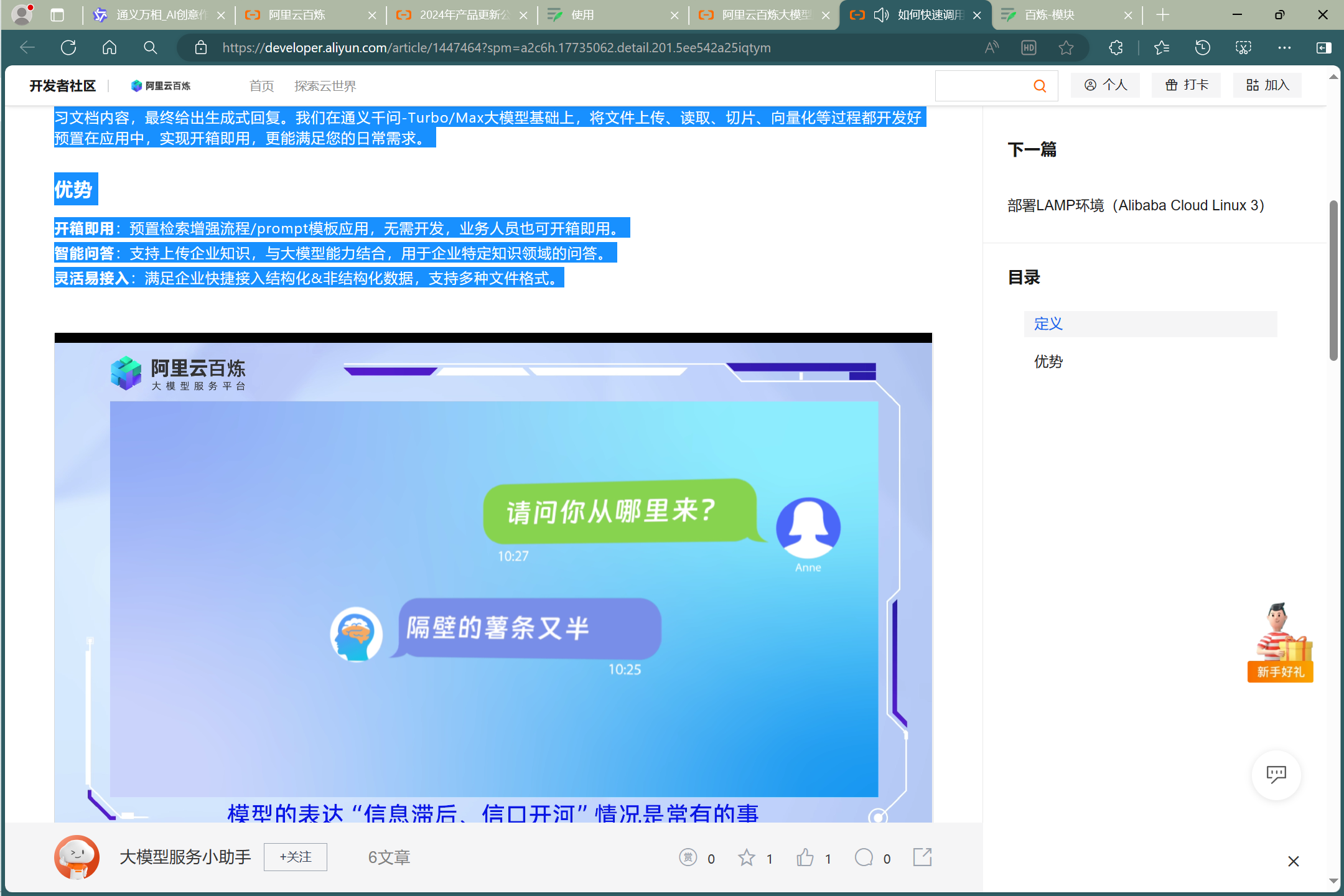The width and height of the screenshot is (1344, 896).
Task: Click the 打卡 check-in button
Action: [x=1187, y=85]
